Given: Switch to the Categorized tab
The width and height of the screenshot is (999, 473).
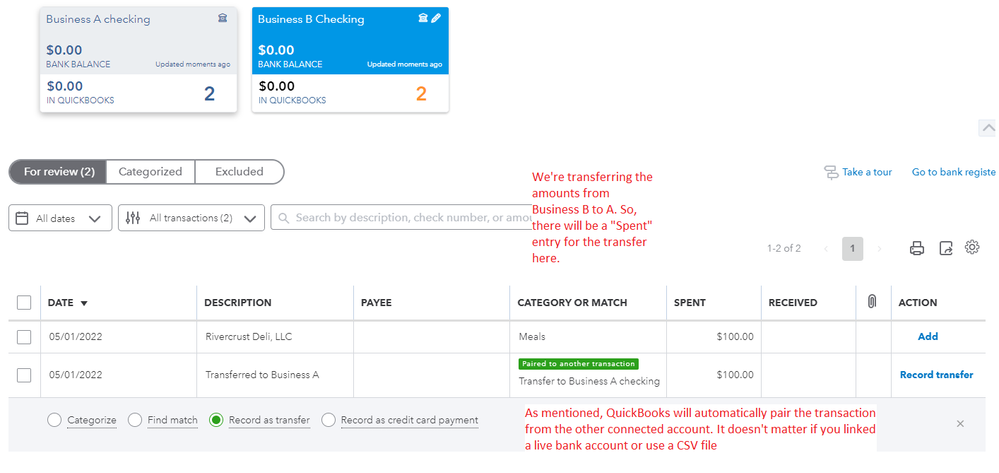Looking at the screenshot, I should [x=150, y=172].
